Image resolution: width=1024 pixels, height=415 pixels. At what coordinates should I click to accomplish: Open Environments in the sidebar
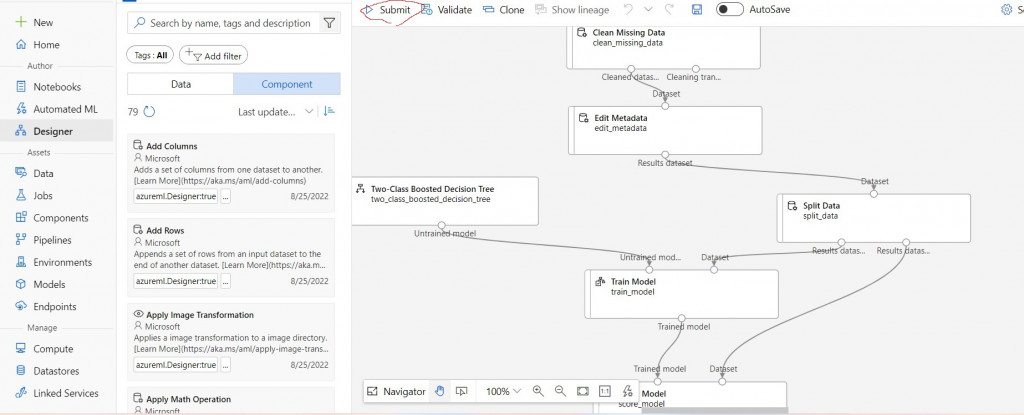(54, 262)
